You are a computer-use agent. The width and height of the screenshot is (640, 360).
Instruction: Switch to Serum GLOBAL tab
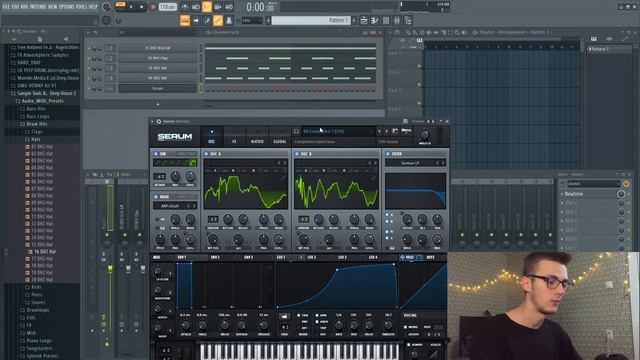click(x=280, y=137)
